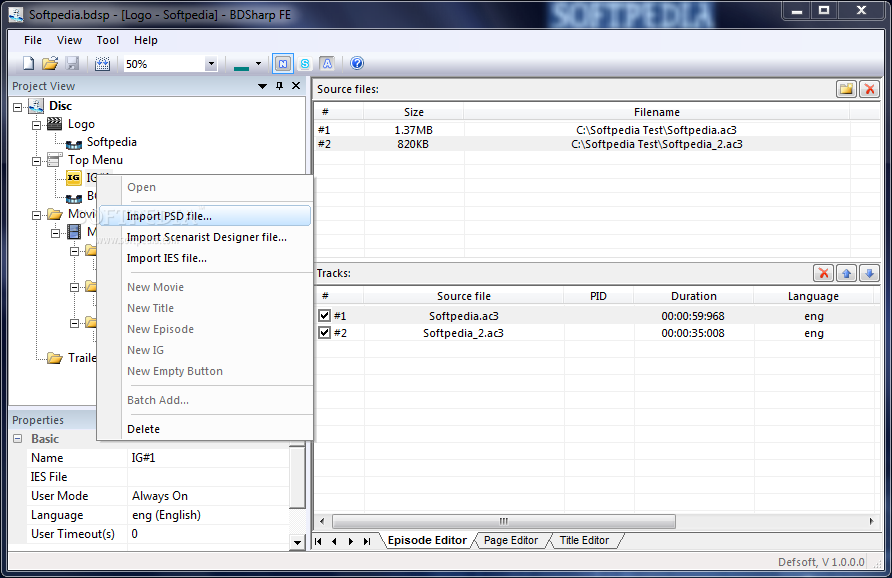Image resolution: width=892 pixels, height=578 pixels.
Task: Collapse the Movie folder tree node
Action: 36,215
